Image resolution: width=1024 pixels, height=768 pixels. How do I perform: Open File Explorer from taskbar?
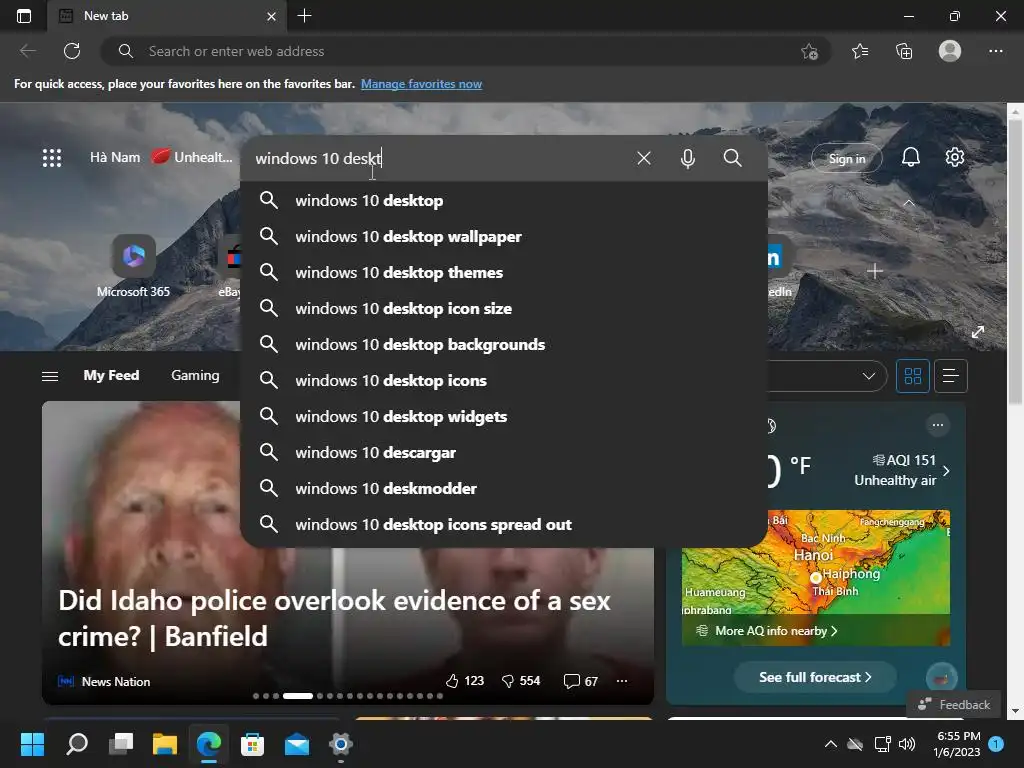click(x=165, y=744)
